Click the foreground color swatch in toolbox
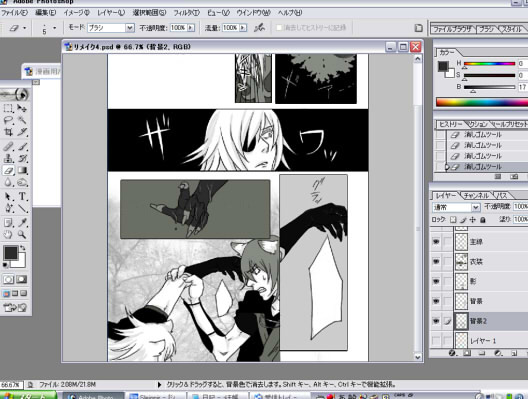The image size is (528, 399). (10, 253)
